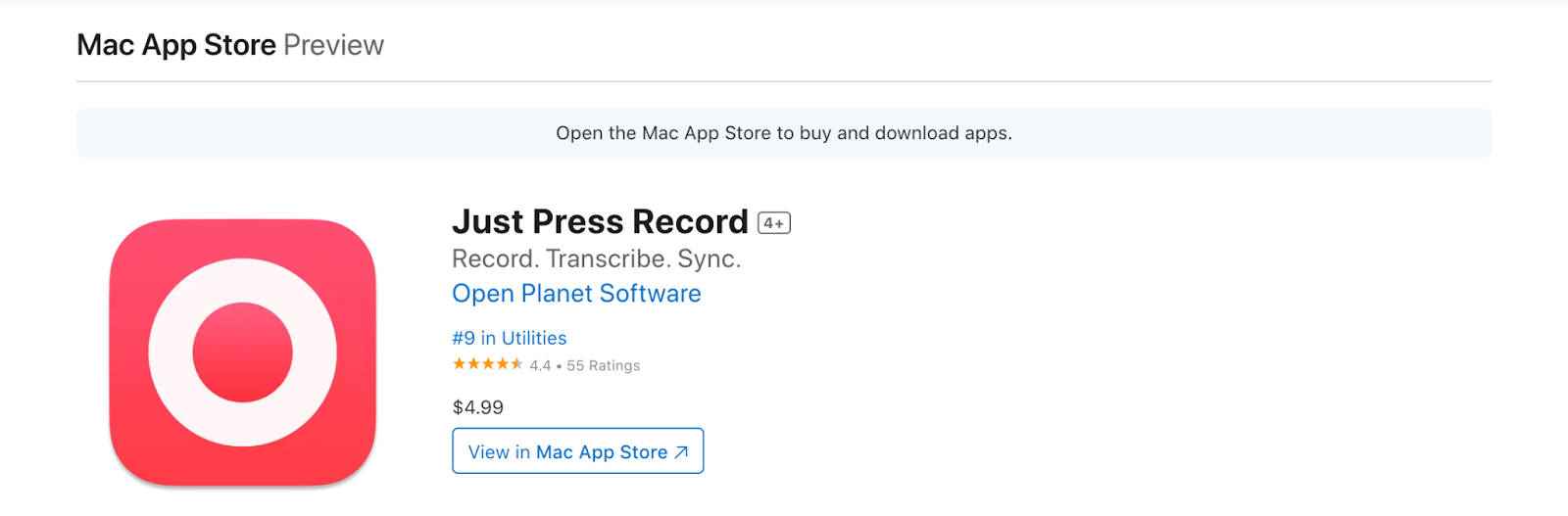Open the Open Planet Software developer link

(576, 294)
